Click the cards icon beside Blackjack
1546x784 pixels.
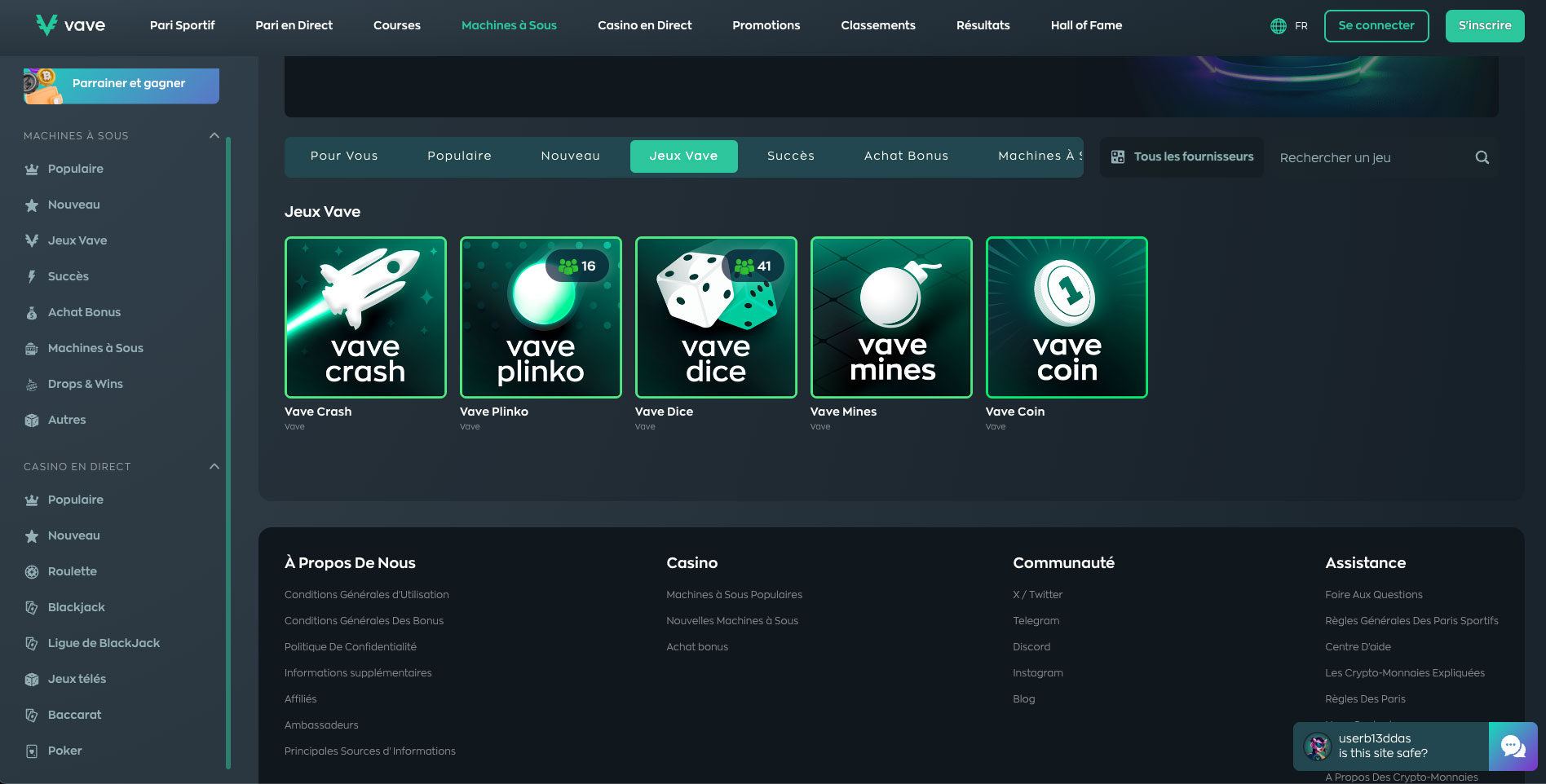(x=32, y=608)
